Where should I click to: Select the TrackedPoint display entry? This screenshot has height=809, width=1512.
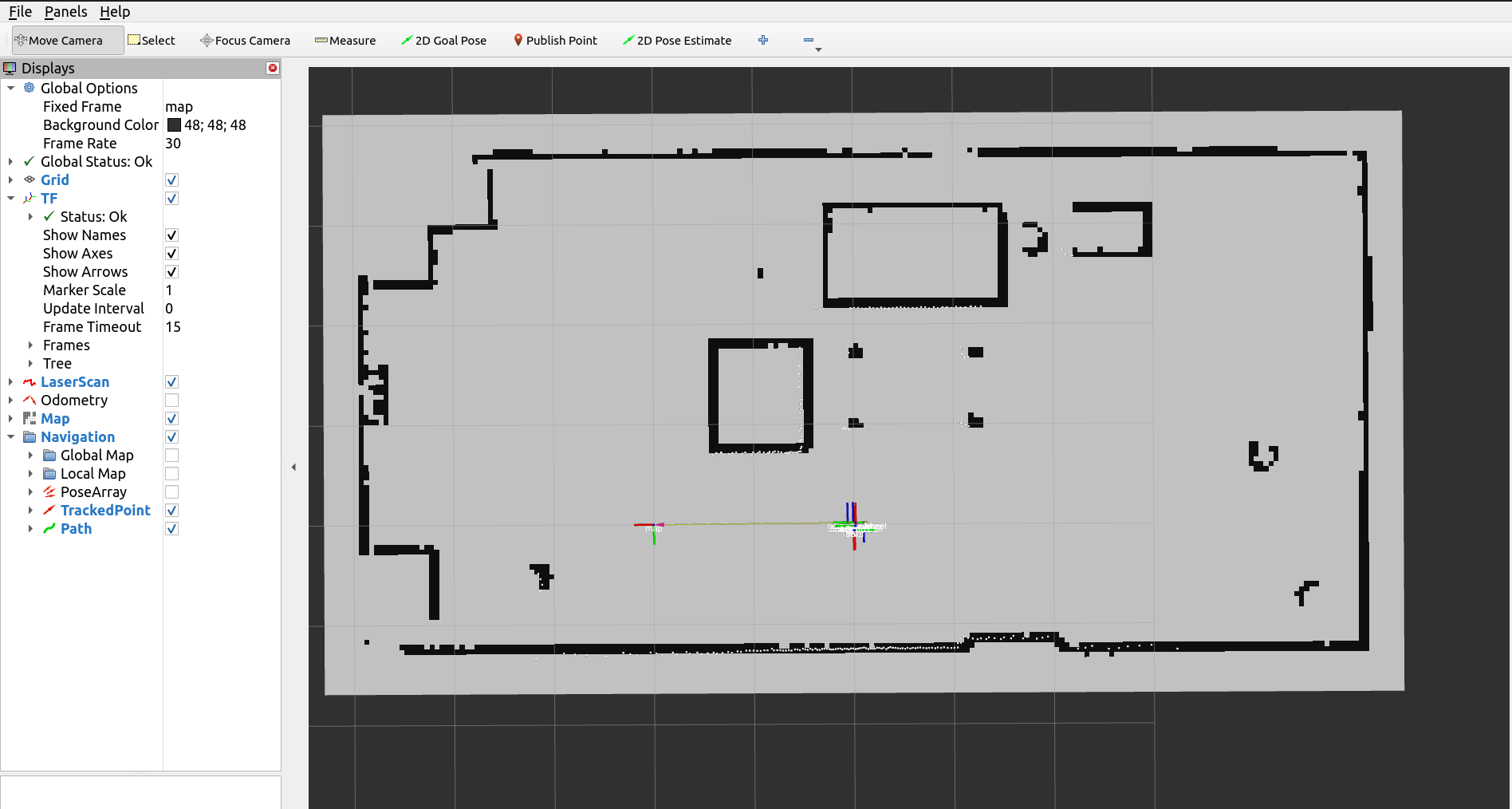click(104, 510)
